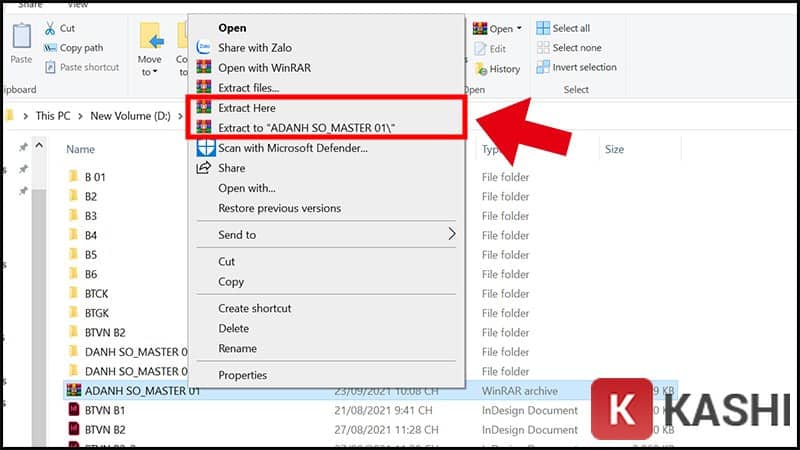Select the B3 folder
Image resolution: width=800 pixels, height=450 pixels.
click(x=91, y=216)
